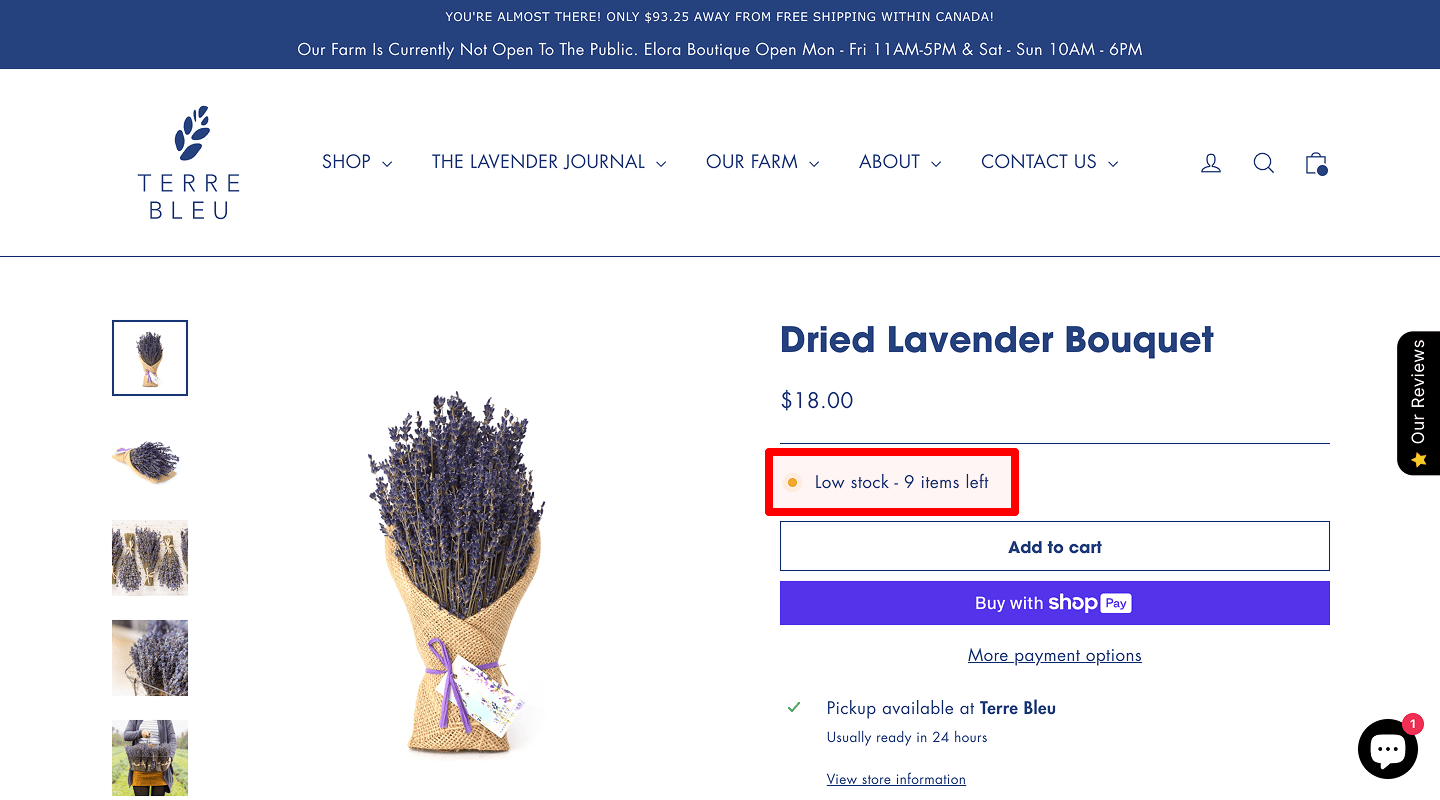This screenshot has height=800, width=1440.
Task: Open More payment options link
Action: click(1055, 656)
